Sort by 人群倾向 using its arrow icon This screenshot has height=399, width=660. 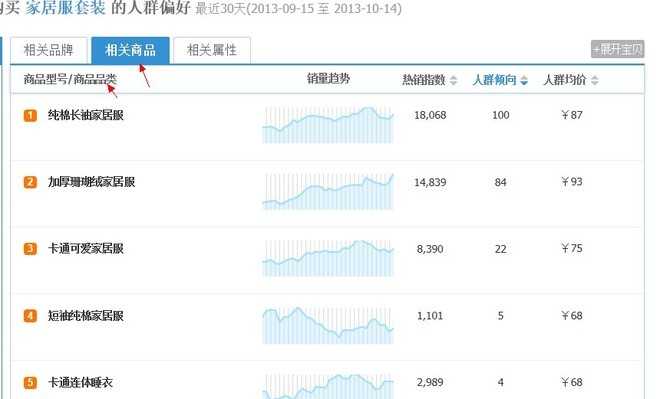click(524, 80)
